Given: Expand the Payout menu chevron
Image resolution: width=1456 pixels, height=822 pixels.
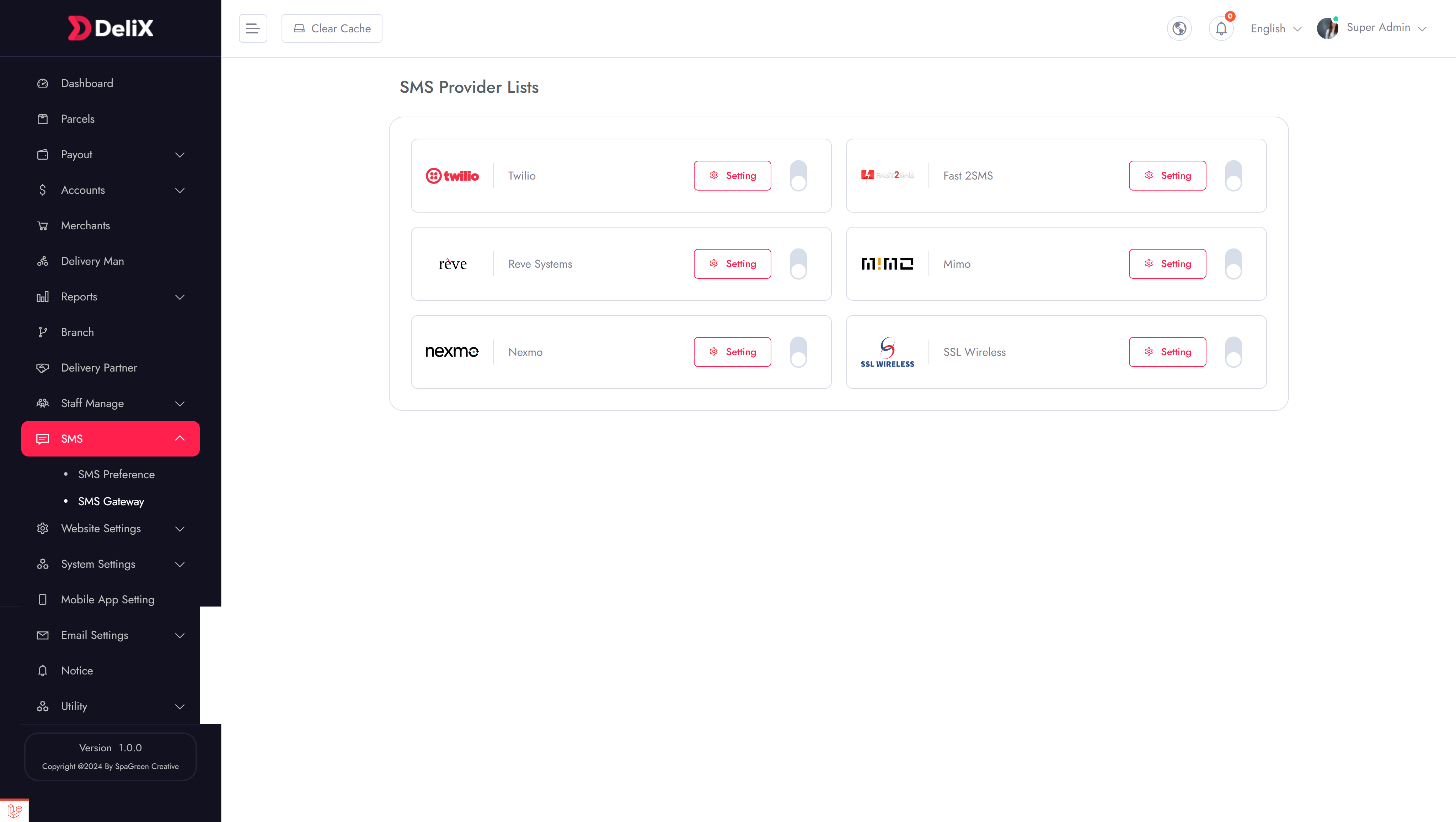Looking at the screenshot, I should point(180,154).
